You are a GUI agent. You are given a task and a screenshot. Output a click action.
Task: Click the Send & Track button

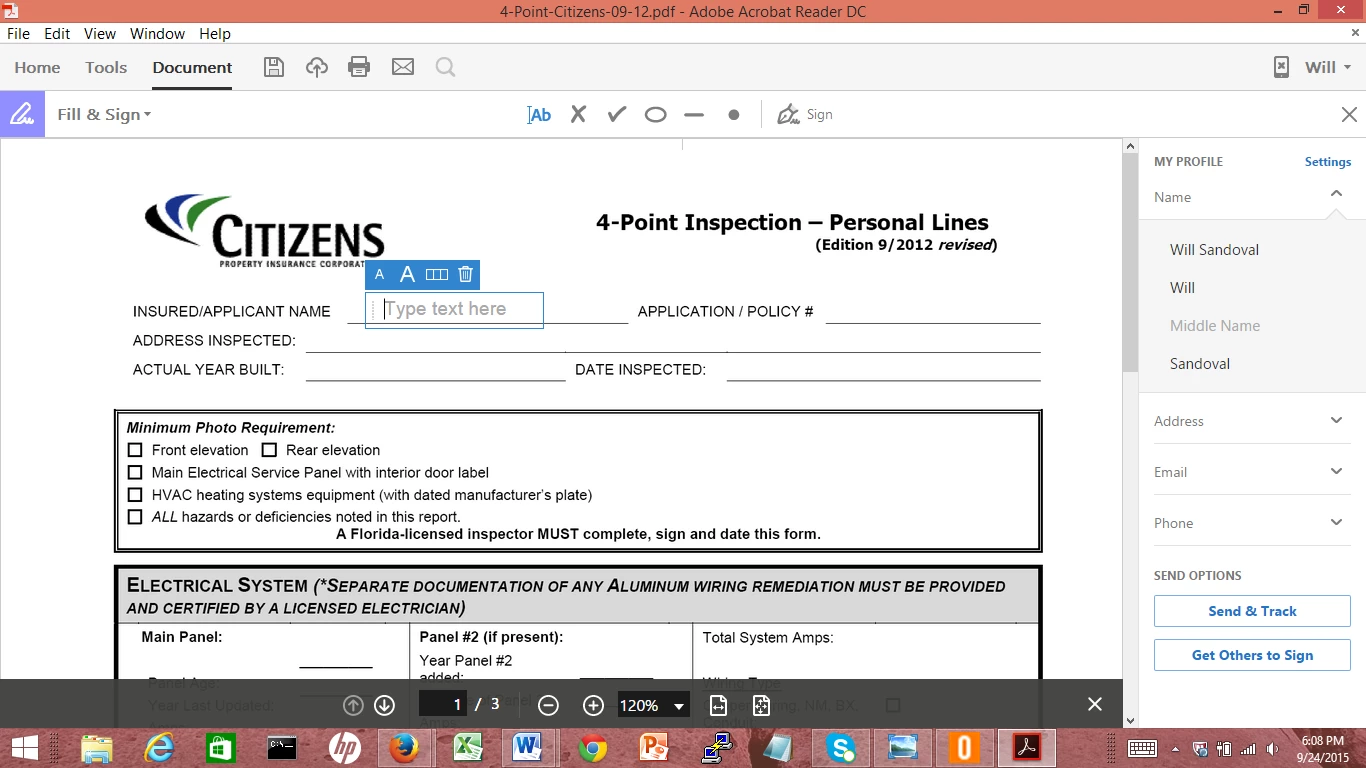point(1252,611)
